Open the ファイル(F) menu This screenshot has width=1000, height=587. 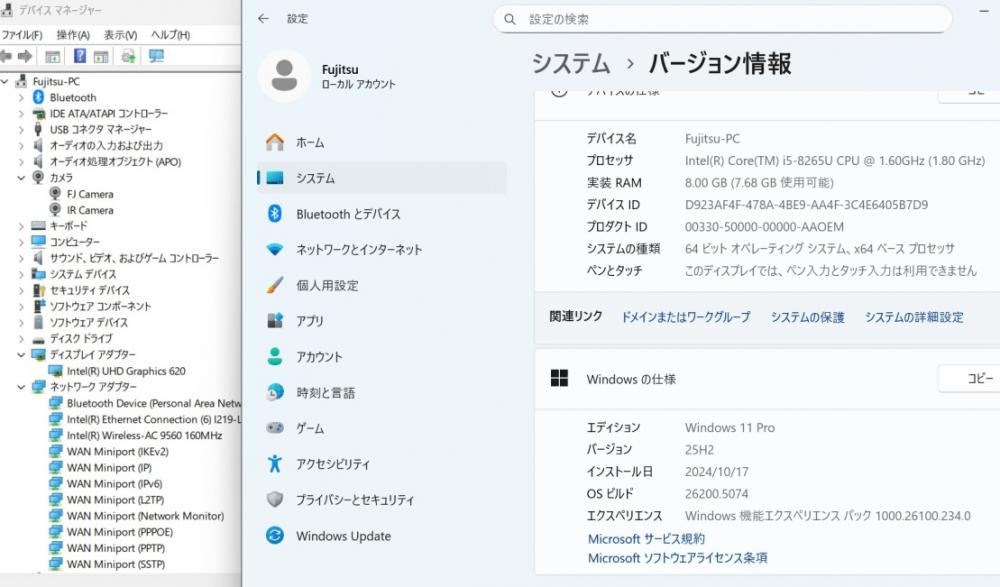tap(22, 35)
